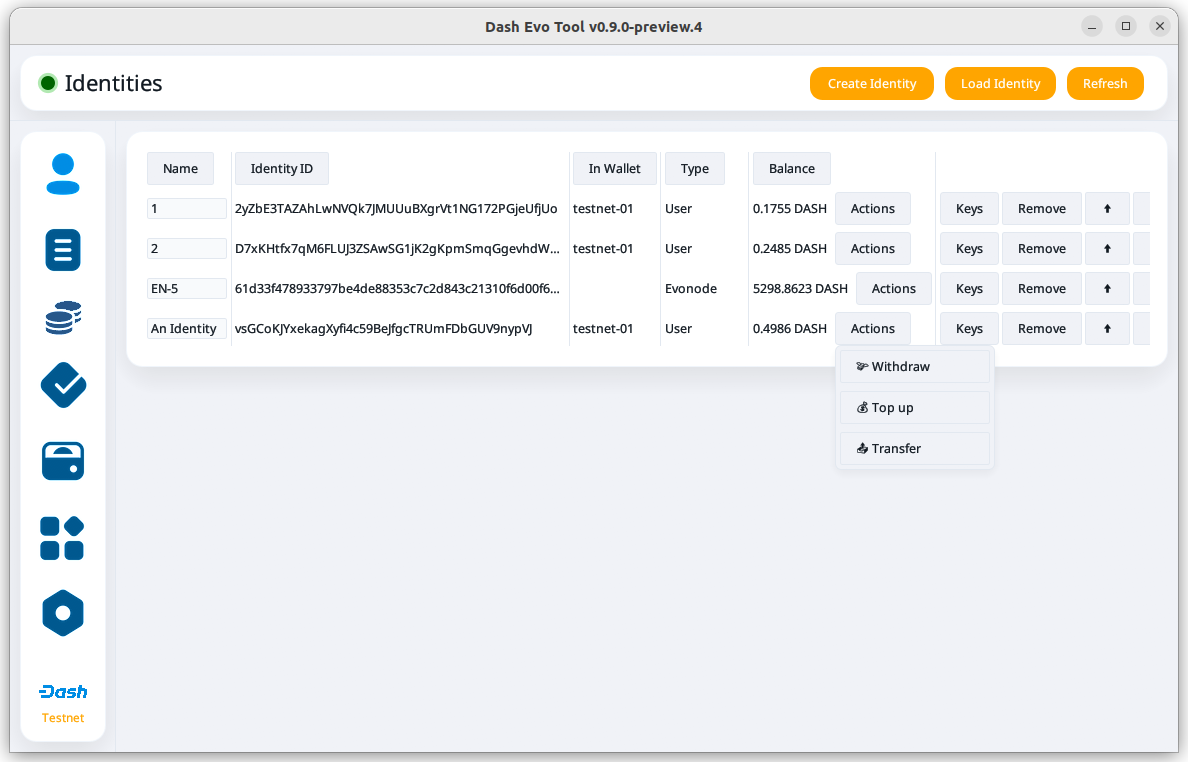This screenshot has height=762, width=1188.
Task: Open the Identities person icon in sidebar
Action: [63, 174]
